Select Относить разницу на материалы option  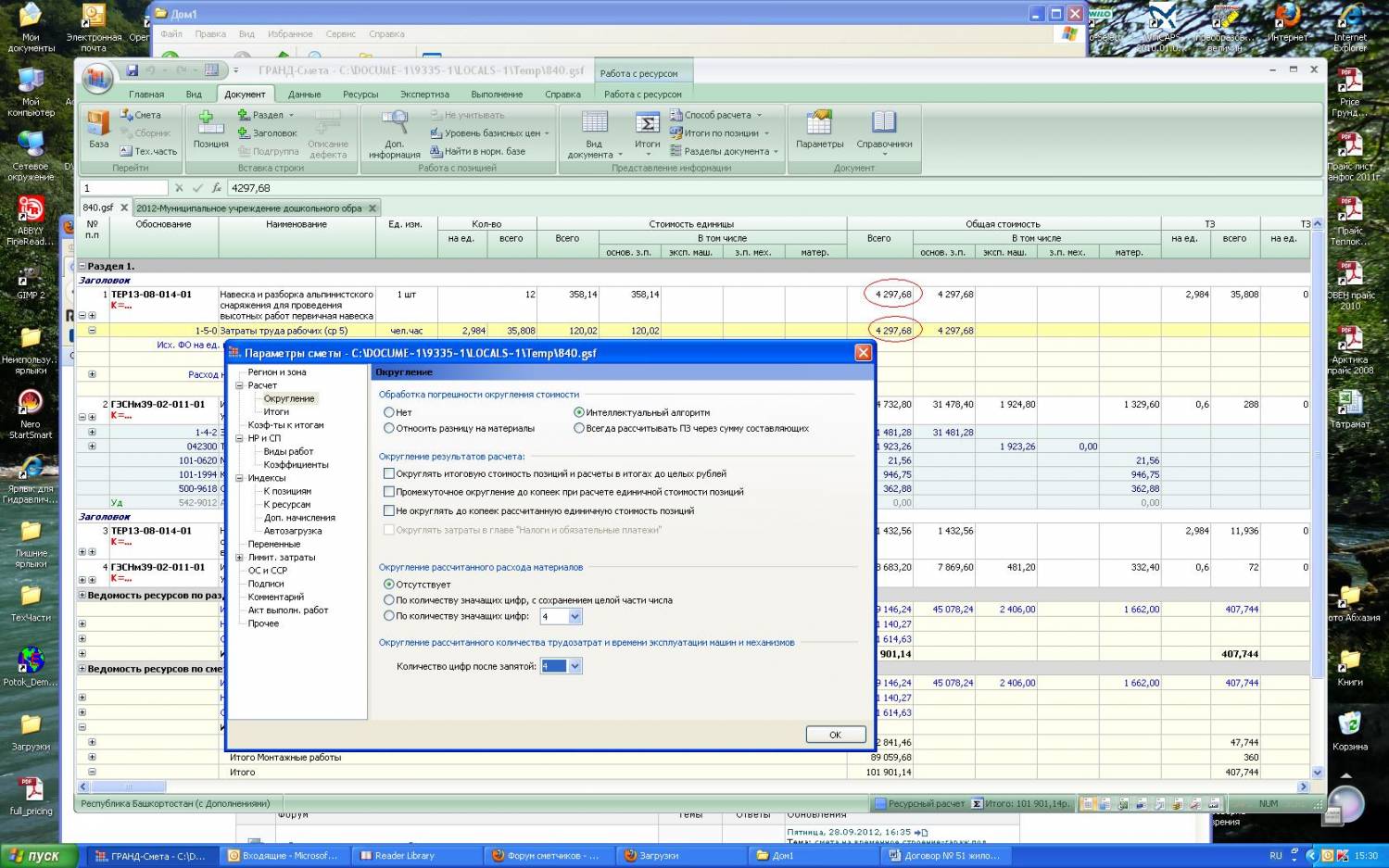[x=389, y=428]
